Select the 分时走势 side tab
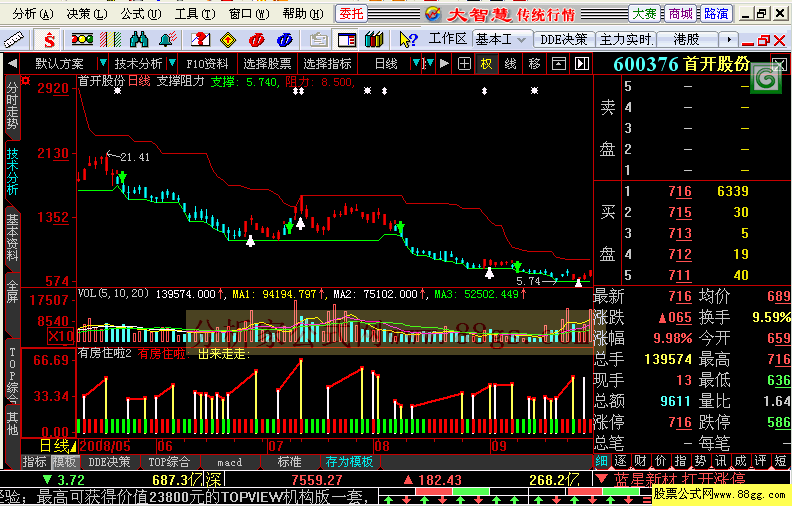This screenshot has width=792, height=506. (x=13, y=106)
